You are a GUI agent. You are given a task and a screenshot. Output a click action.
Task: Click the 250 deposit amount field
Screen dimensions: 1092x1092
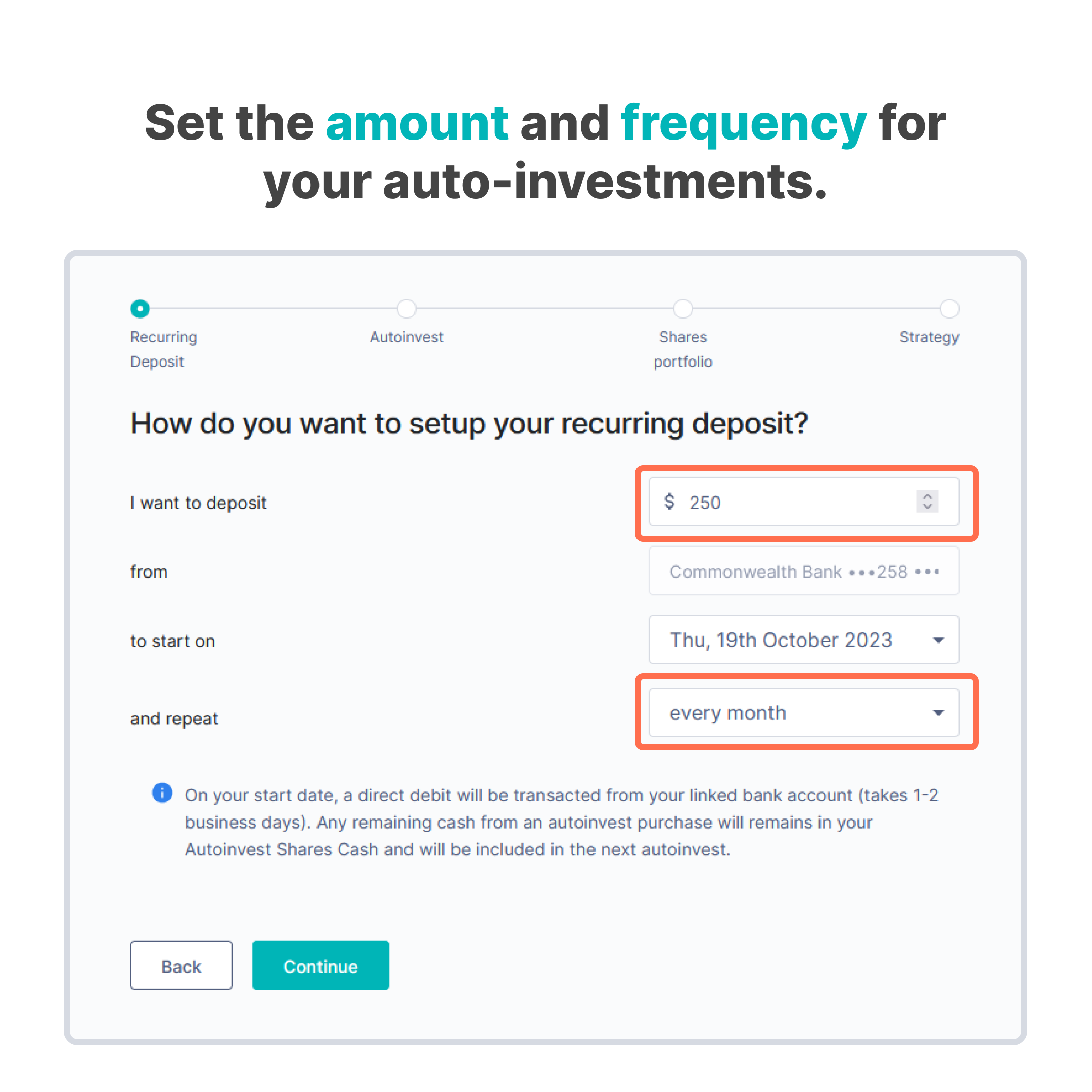pos(804,502)
